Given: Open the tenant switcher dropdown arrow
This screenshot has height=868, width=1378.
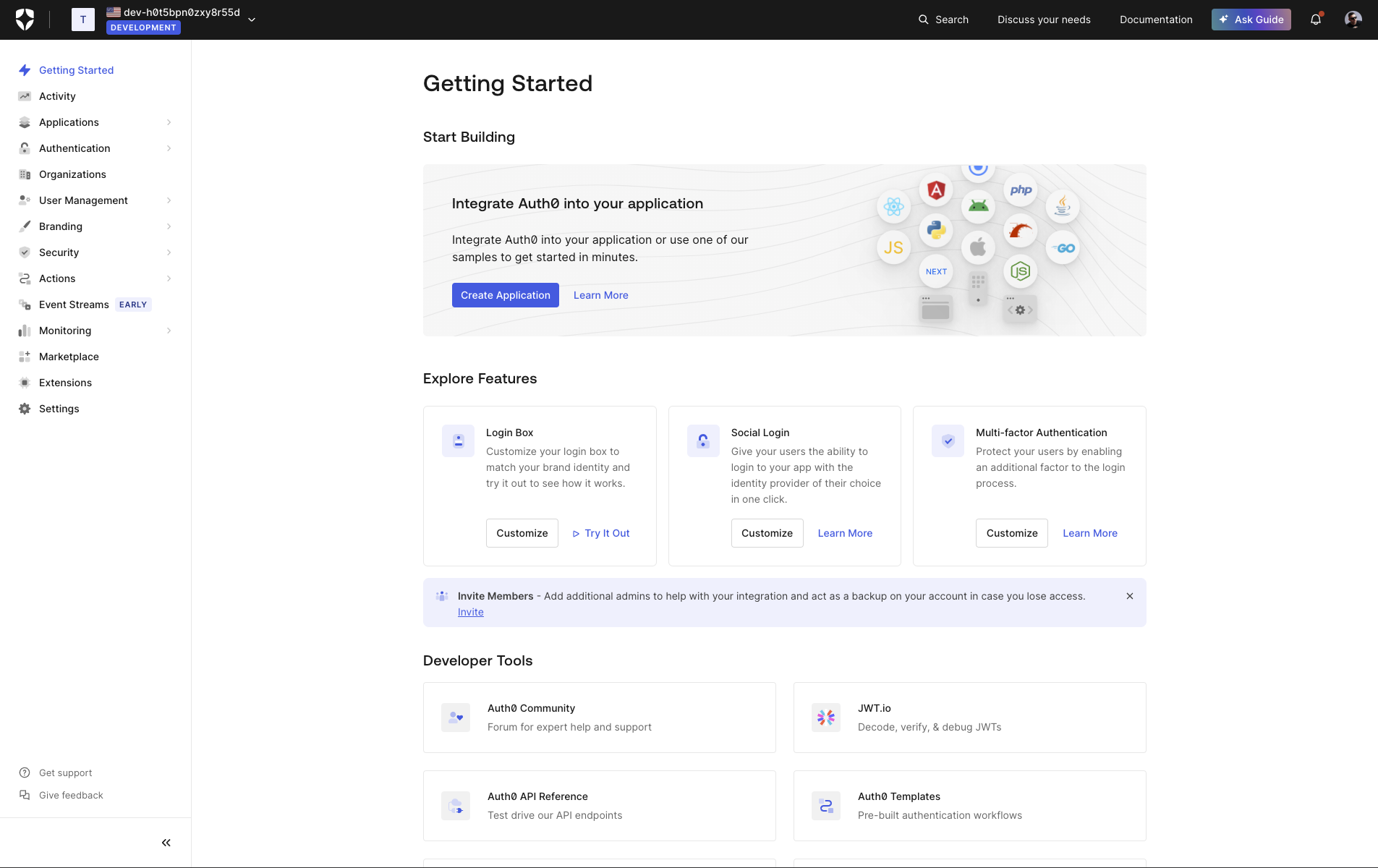Looking at the screenshot, I should click(x=252, y=20).
